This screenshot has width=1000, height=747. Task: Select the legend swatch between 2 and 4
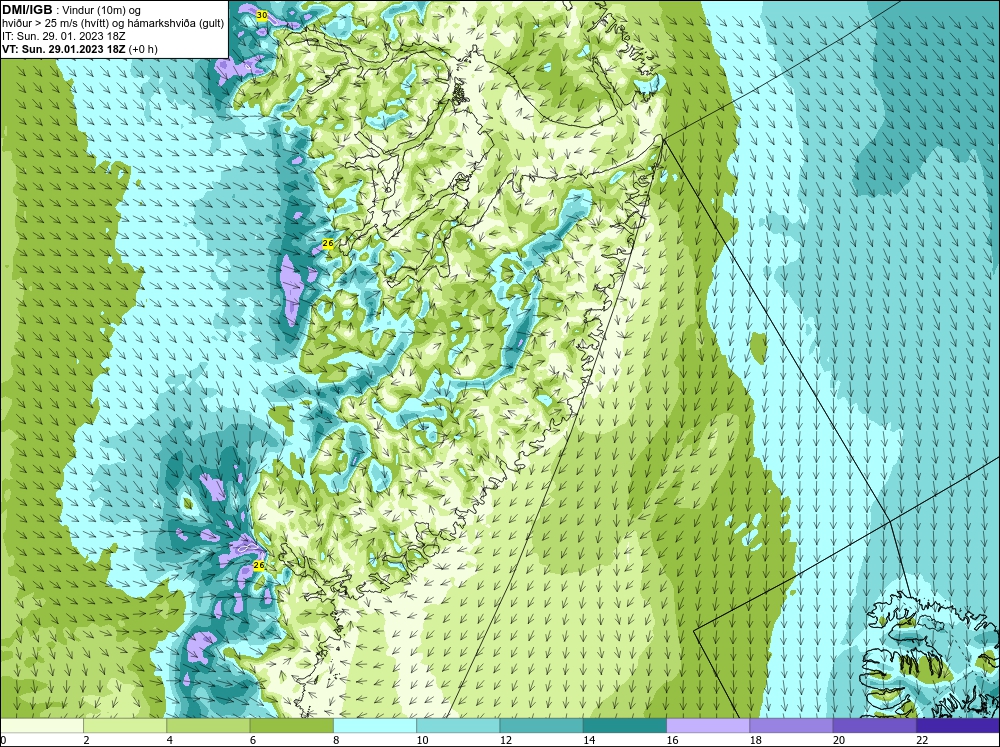(x=125, y=725)
